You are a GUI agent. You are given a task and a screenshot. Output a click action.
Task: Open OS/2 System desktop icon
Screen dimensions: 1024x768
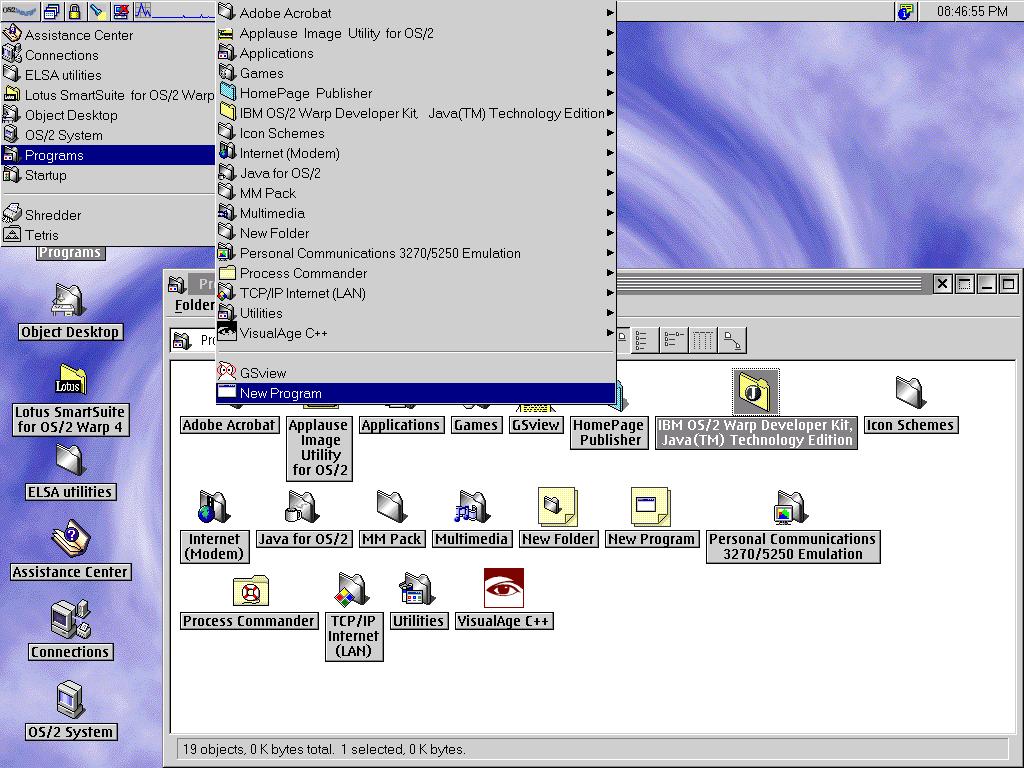click(70, 699)
